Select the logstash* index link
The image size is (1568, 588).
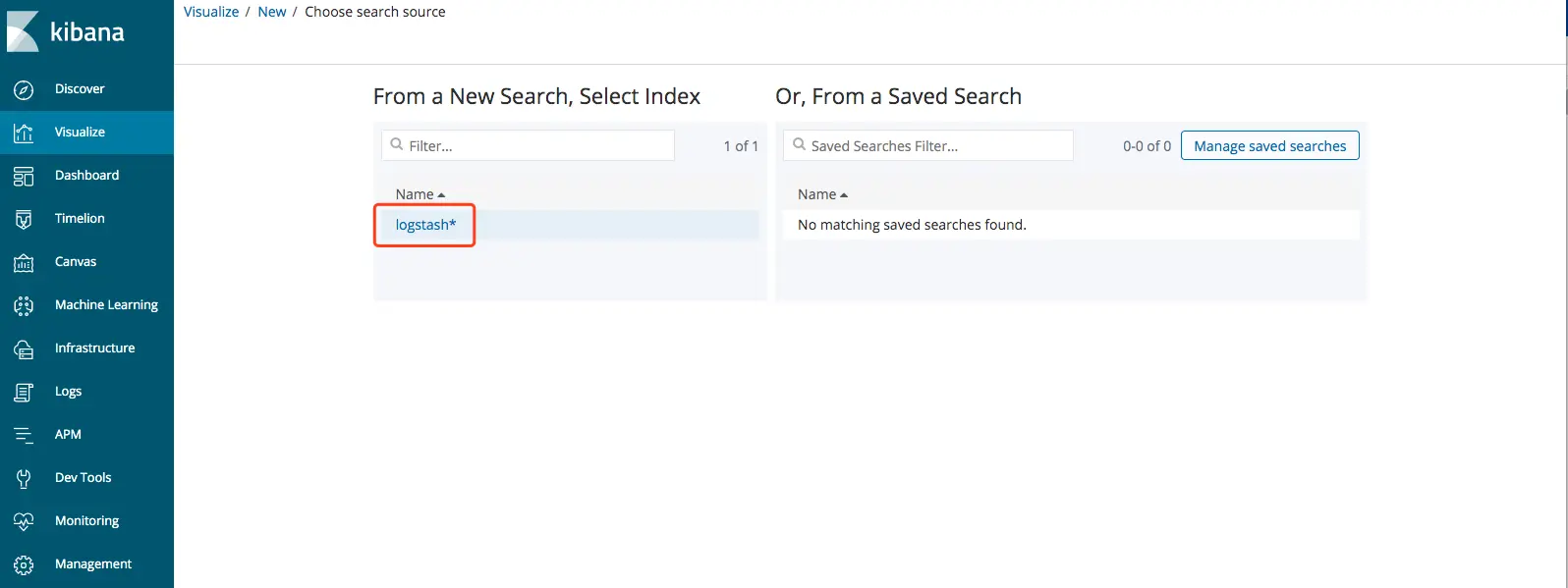[x=425, y=225]
